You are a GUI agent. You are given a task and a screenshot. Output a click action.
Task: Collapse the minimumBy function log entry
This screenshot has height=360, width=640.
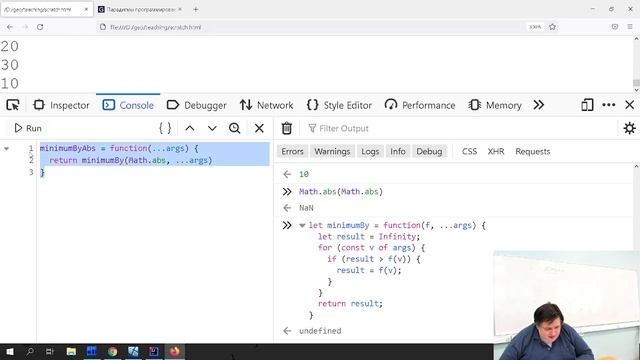[302, 225]
